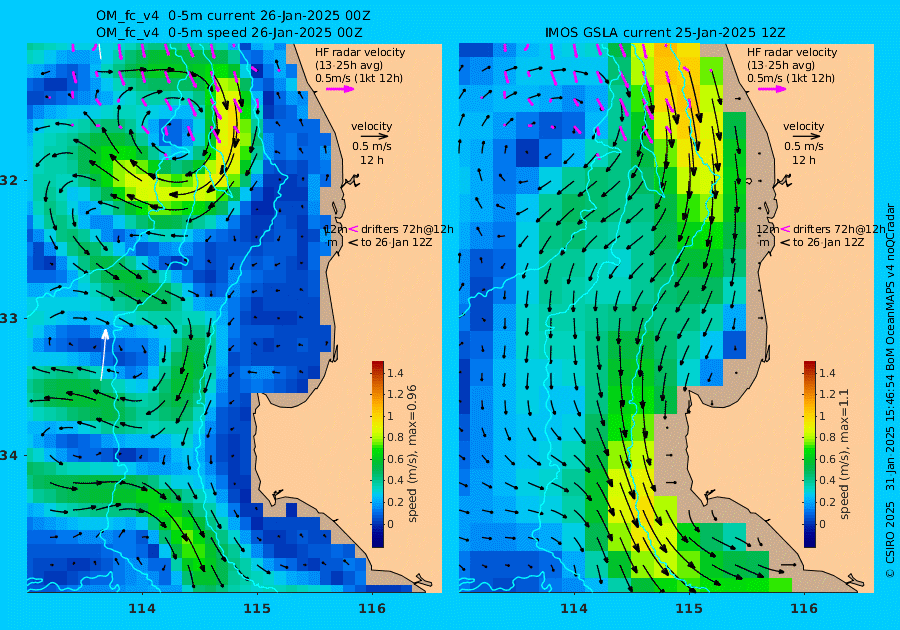The height and width of the screenshot is (630, 900).
Task: Click the 0.6 tick on the right colorbar
Action: (827, 459)
